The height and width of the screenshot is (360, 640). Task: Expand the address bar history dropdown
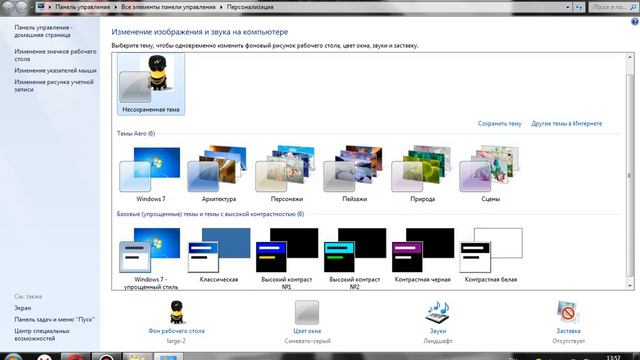click(567, 7)
